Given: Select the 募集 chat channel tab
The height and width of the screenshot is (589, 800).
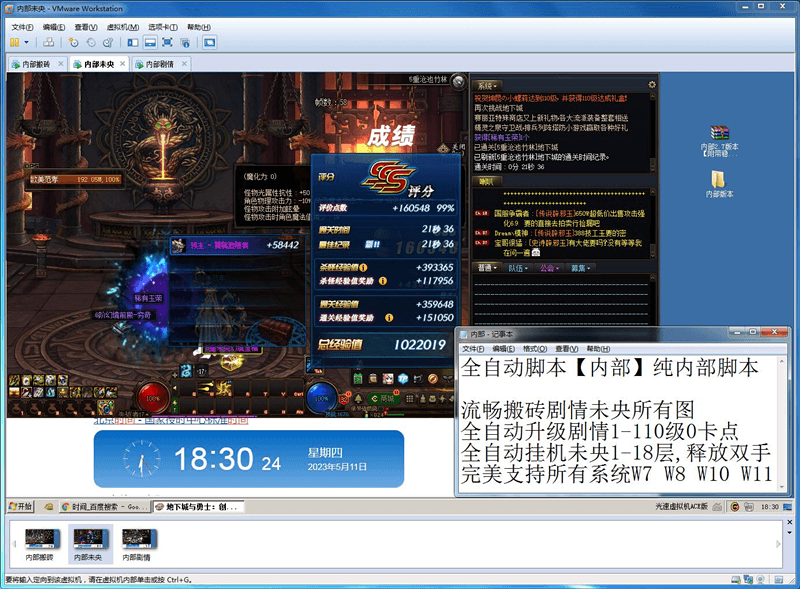Looking at the screenshot, I should pyautogui.click(x=581, y=268).
